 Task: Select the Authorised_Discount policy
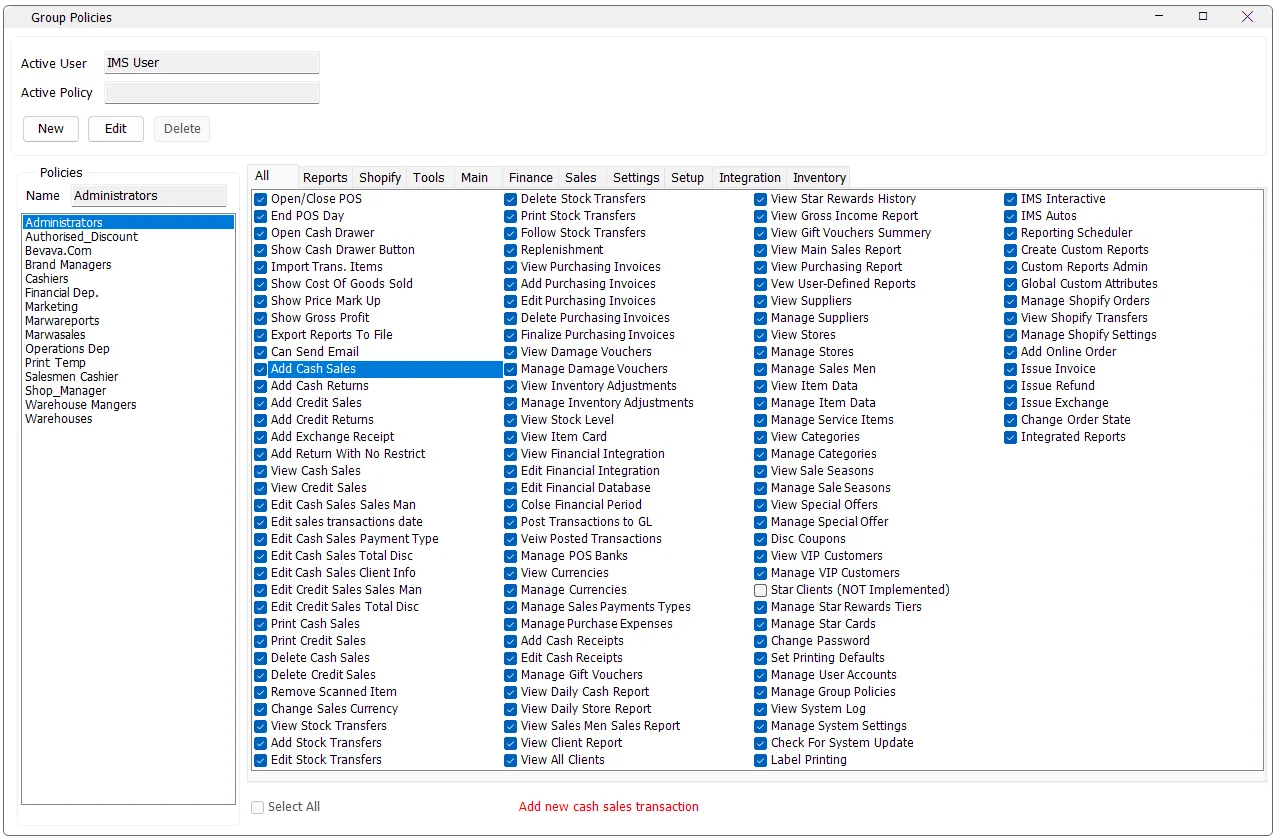click(129, 237)
